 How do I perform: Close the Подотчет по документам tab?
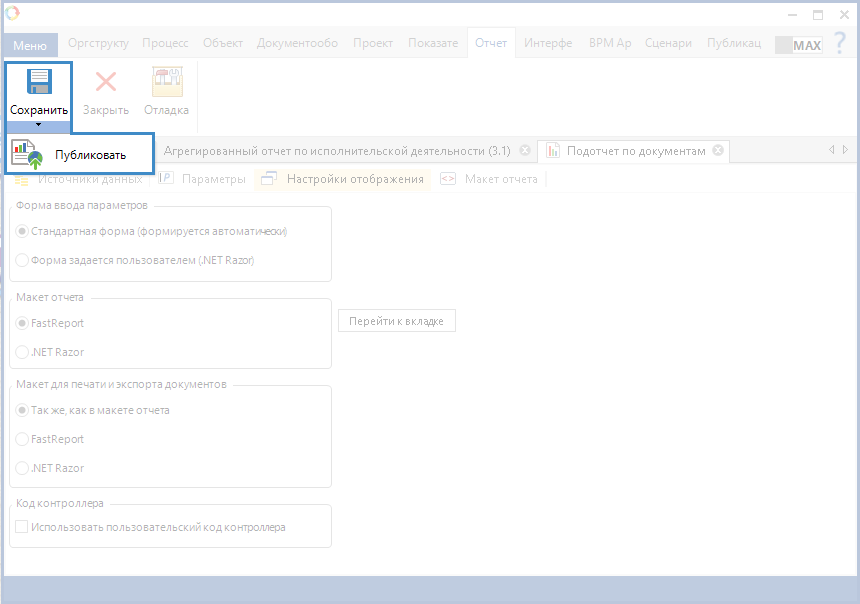(x=716, y=151)
